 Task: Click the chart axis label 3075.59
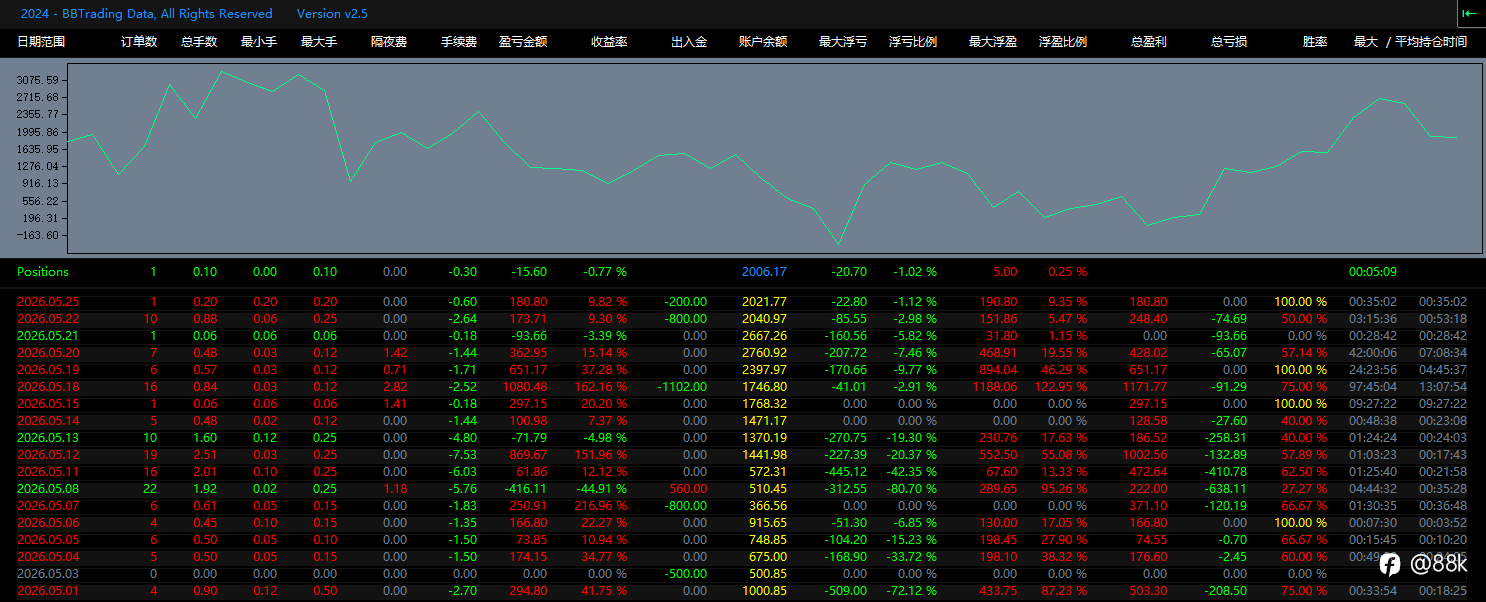(x=38, y=80)
